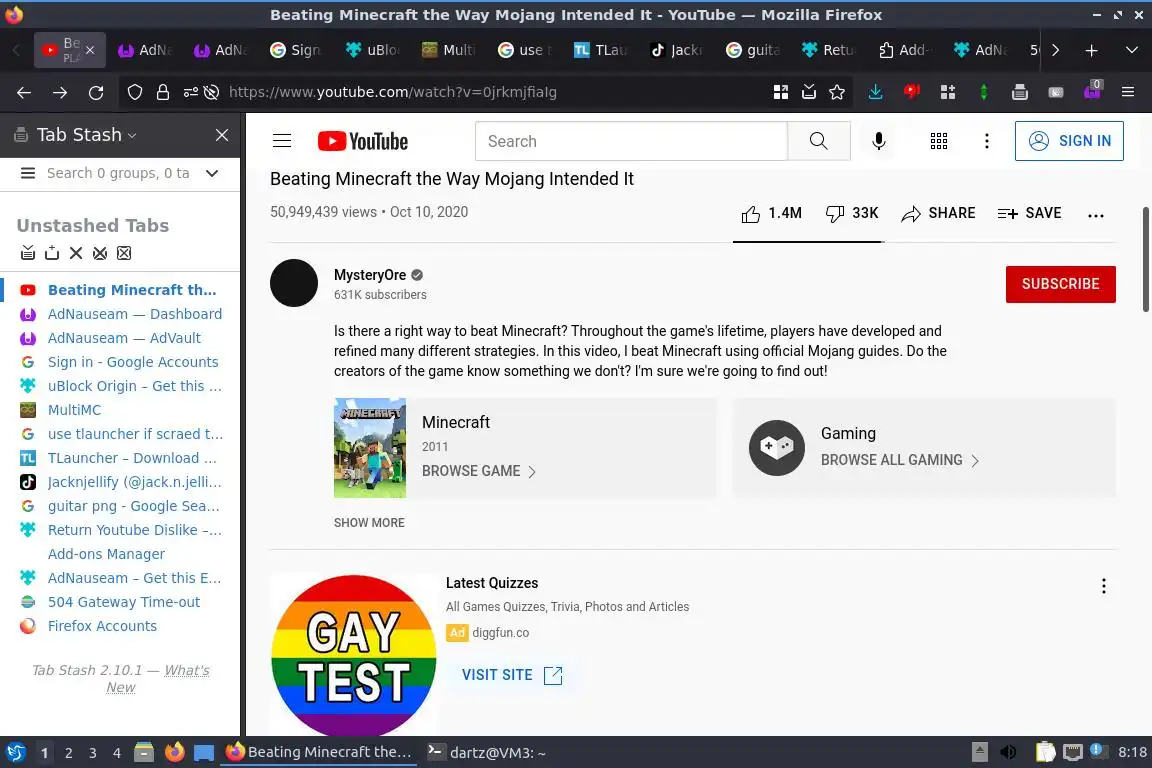Viewport: 1152px width, 768px height.
Task: Click the volume speaker in system tray
Action: (x=1009, y=752)
